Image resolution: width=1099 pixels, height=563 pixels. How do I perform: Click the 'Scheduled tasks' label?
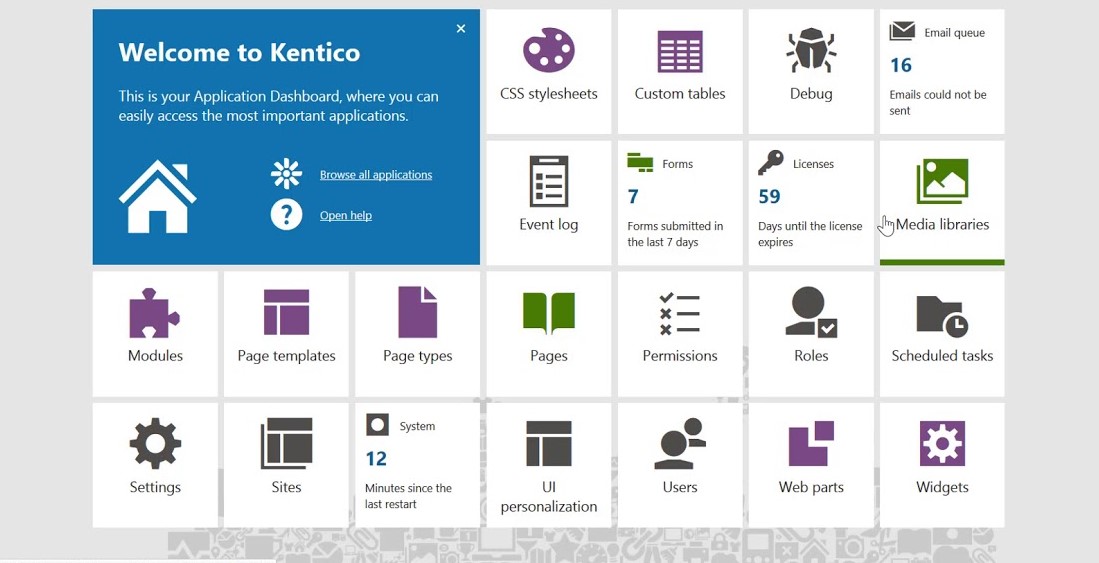tap(942, 355)
